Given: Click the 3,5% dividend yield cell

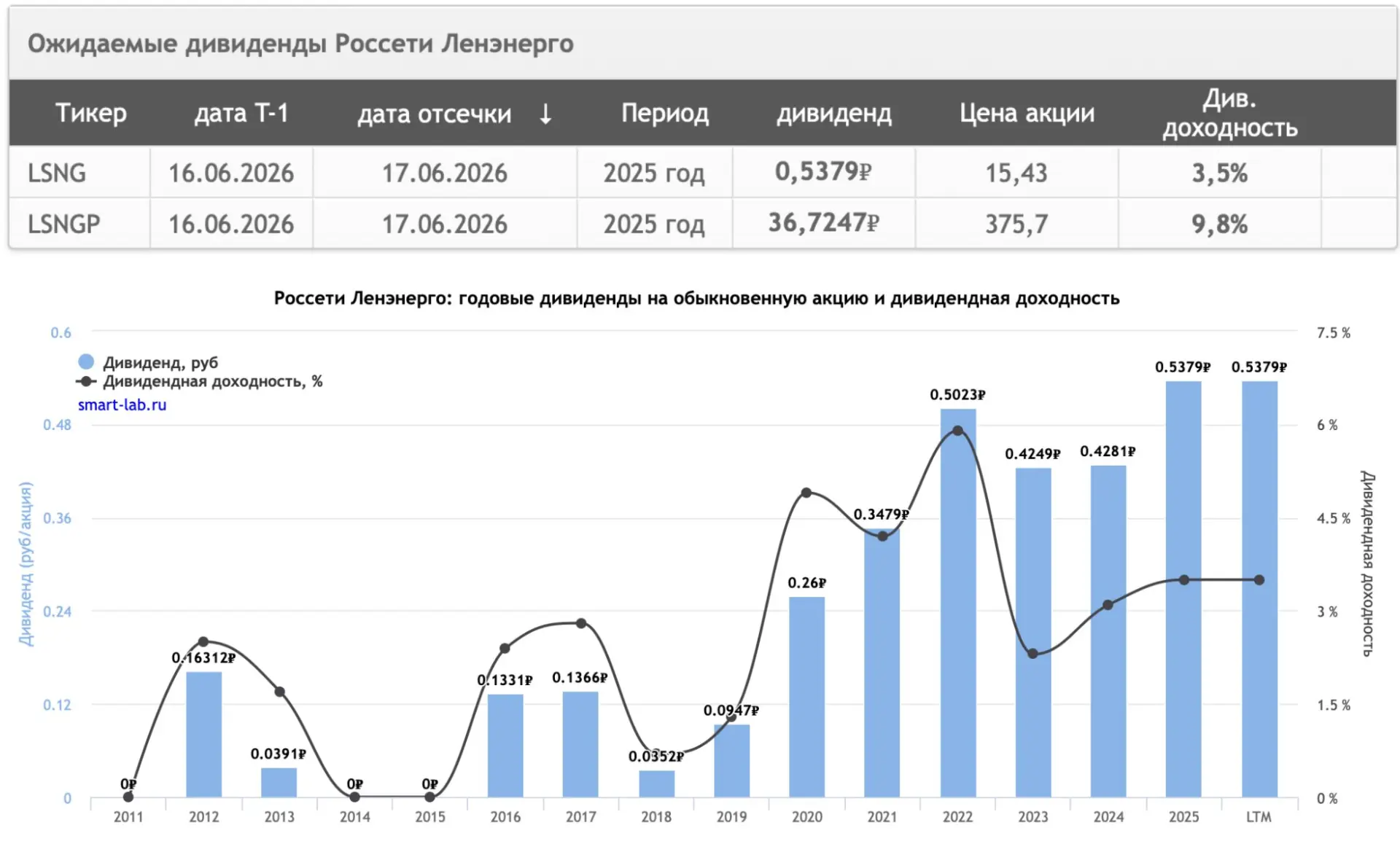Looking at the screenshot, I should tap(1220, 173).
